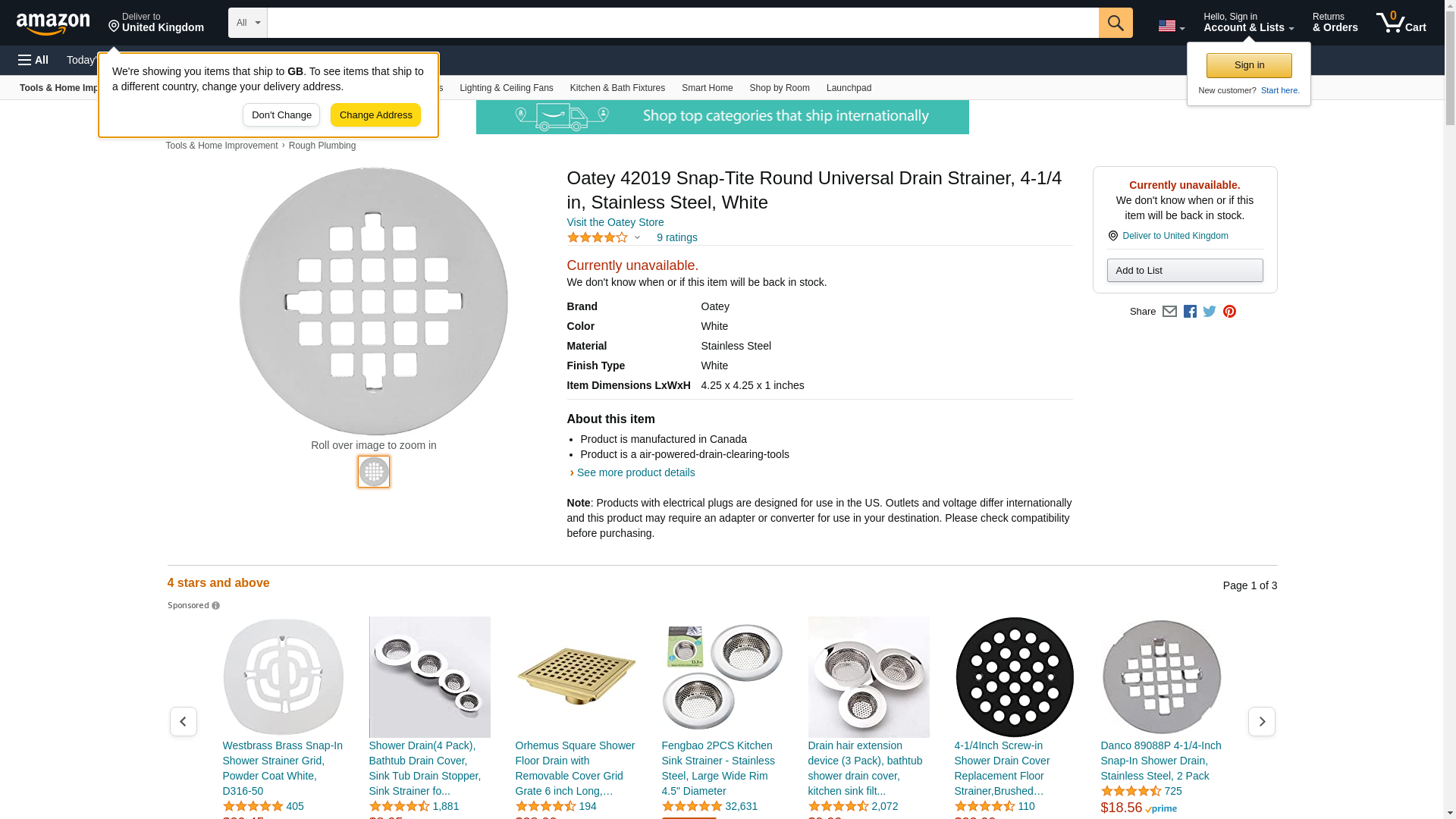Share product on Pinterest

point(1229,312)
